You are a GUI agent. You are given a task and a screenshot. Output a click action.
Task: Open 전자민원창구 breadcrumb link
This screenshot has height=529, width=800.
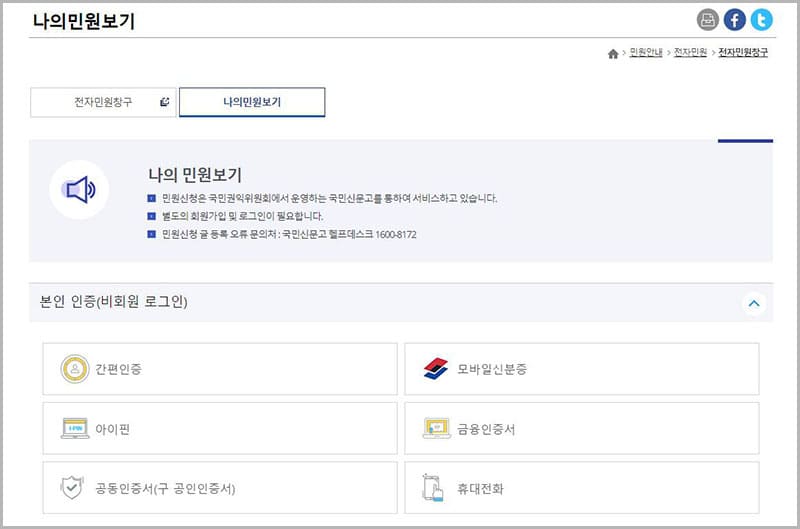coord(743,53)
